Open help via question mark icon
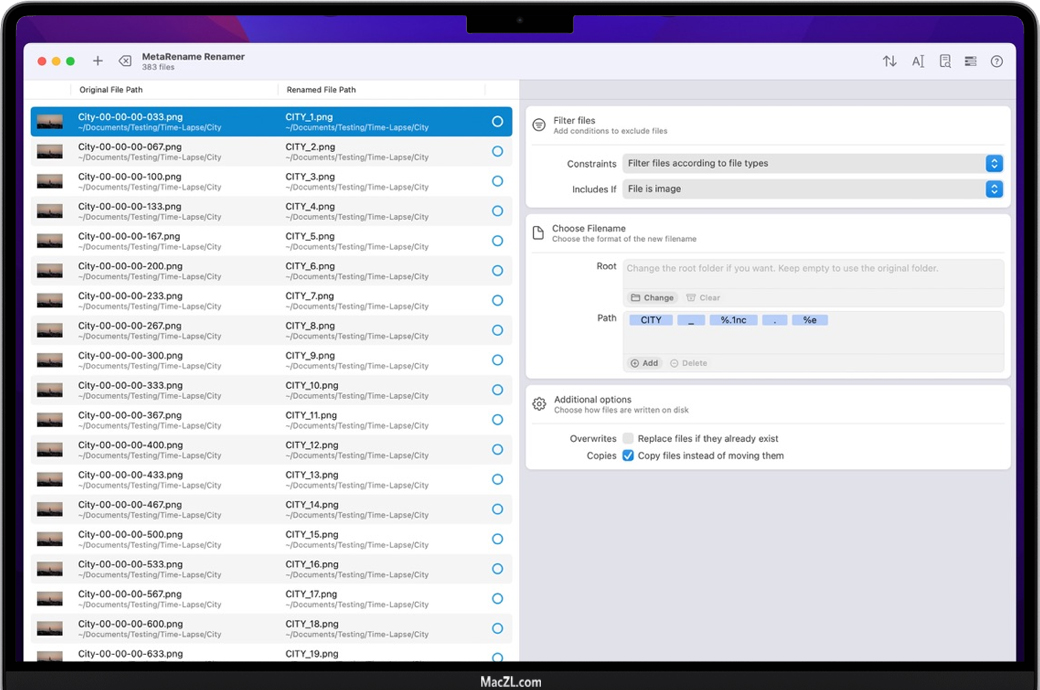This screenshot has width=1040, height=690. tap(996, 61)
